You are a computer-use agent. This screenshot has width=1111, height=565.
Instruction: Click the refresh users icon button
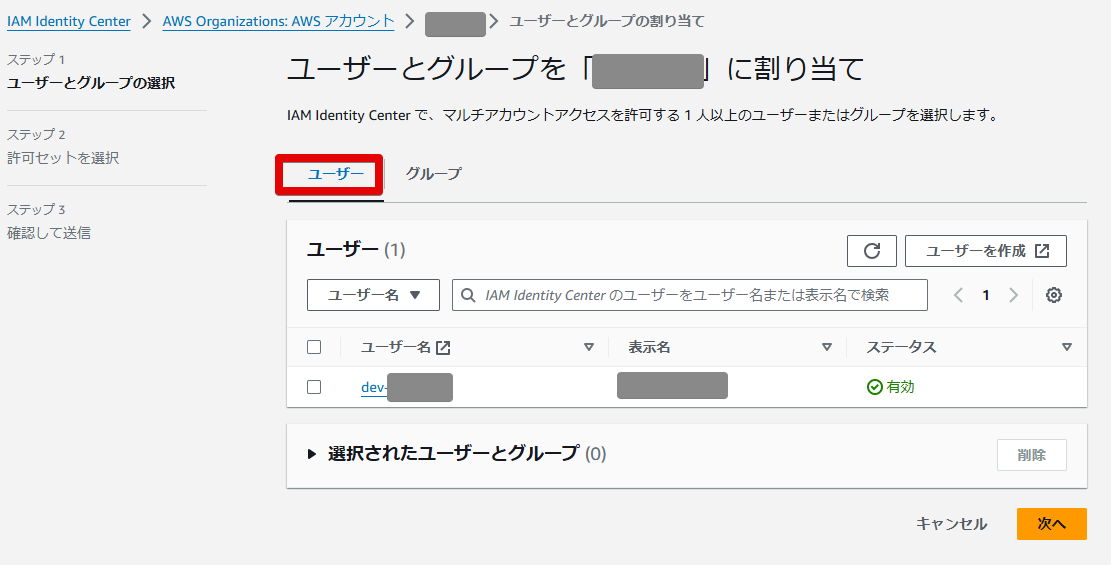(x=872, y=251)
